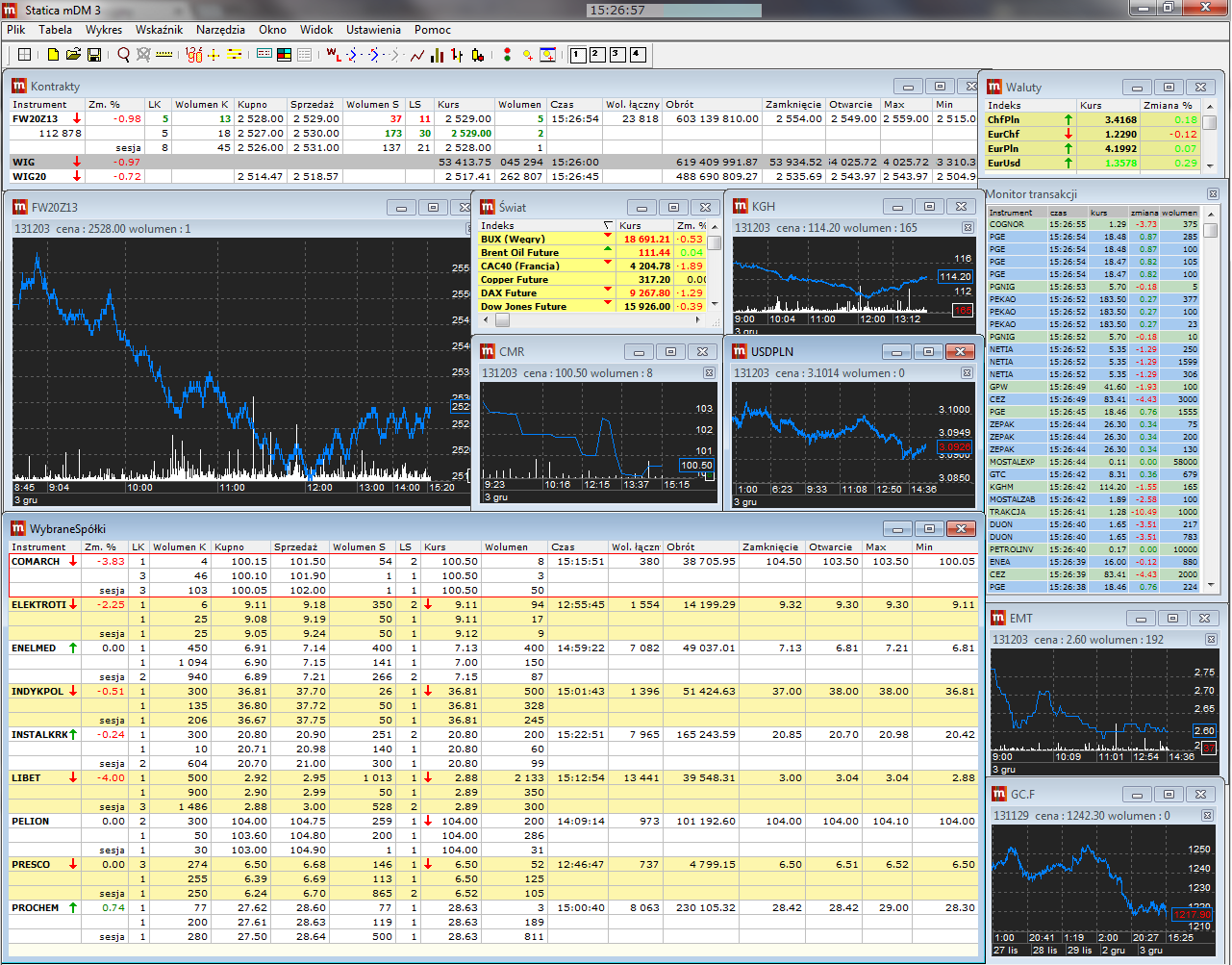Select WIG20 row in Kontrakty table
Viewport: 1232px width, 965px height.
click(493, 176)
